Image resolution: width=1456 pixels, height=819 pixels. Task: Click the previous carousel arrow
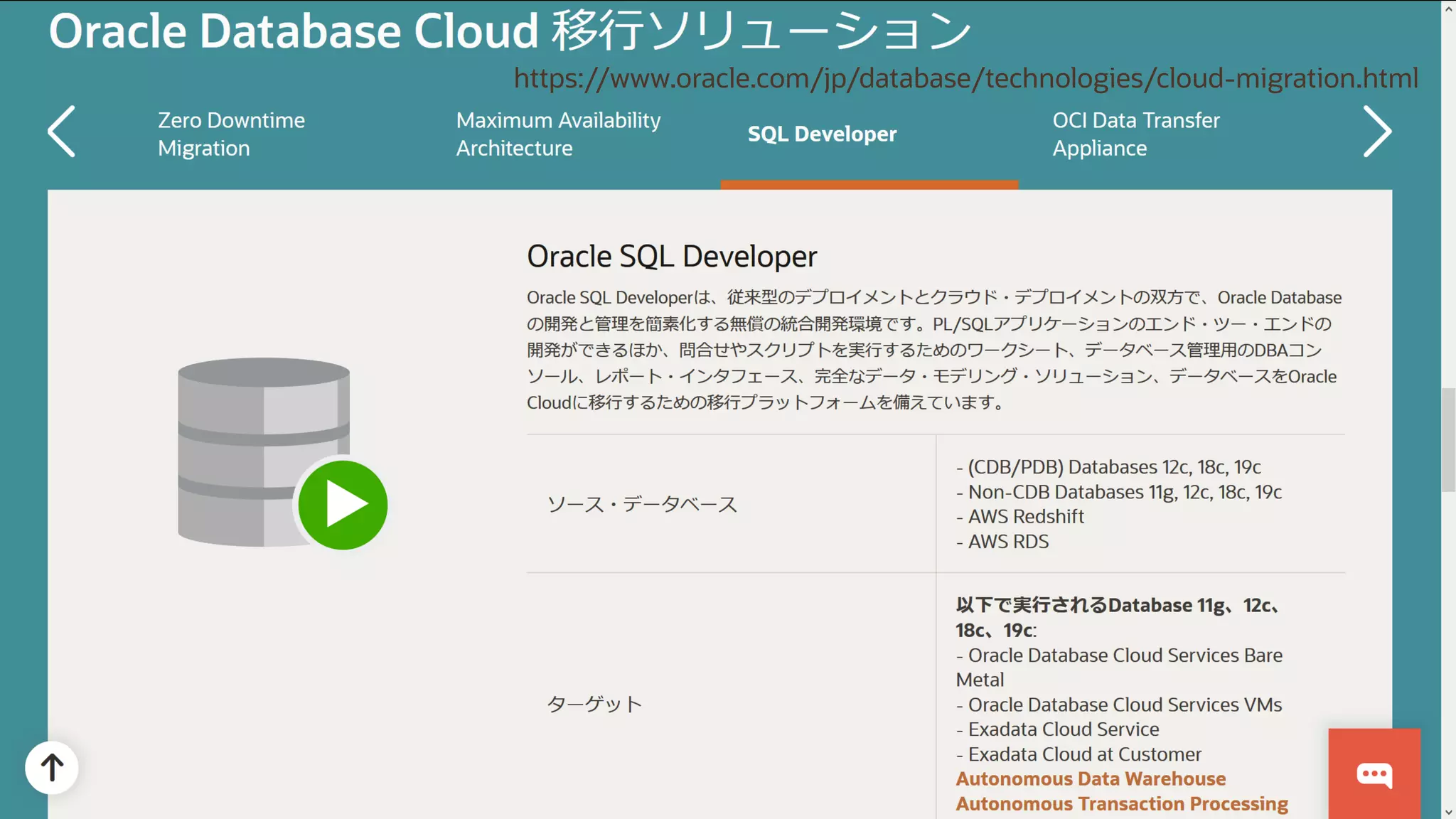pyautogui.click(x=62, y=132)
